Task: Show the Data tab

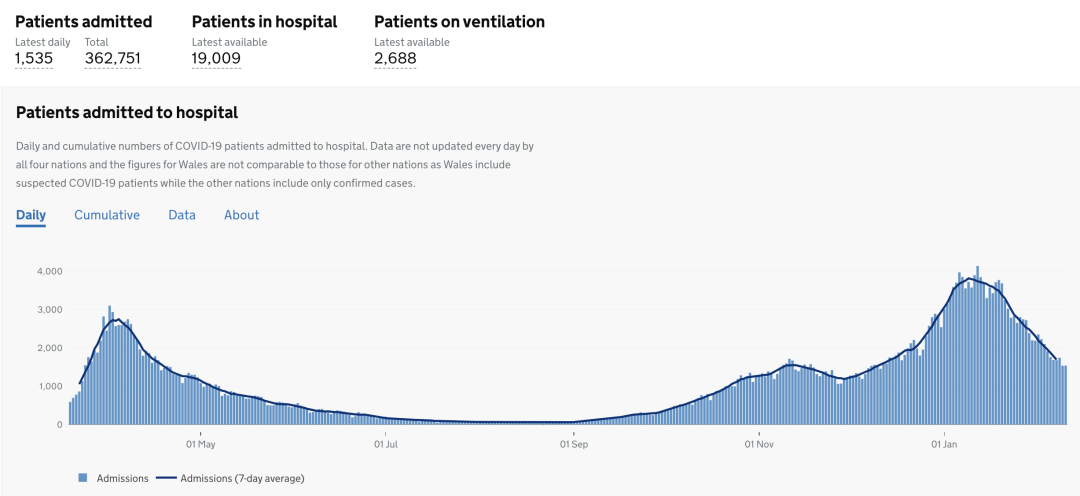Action: tap(182, 215)
